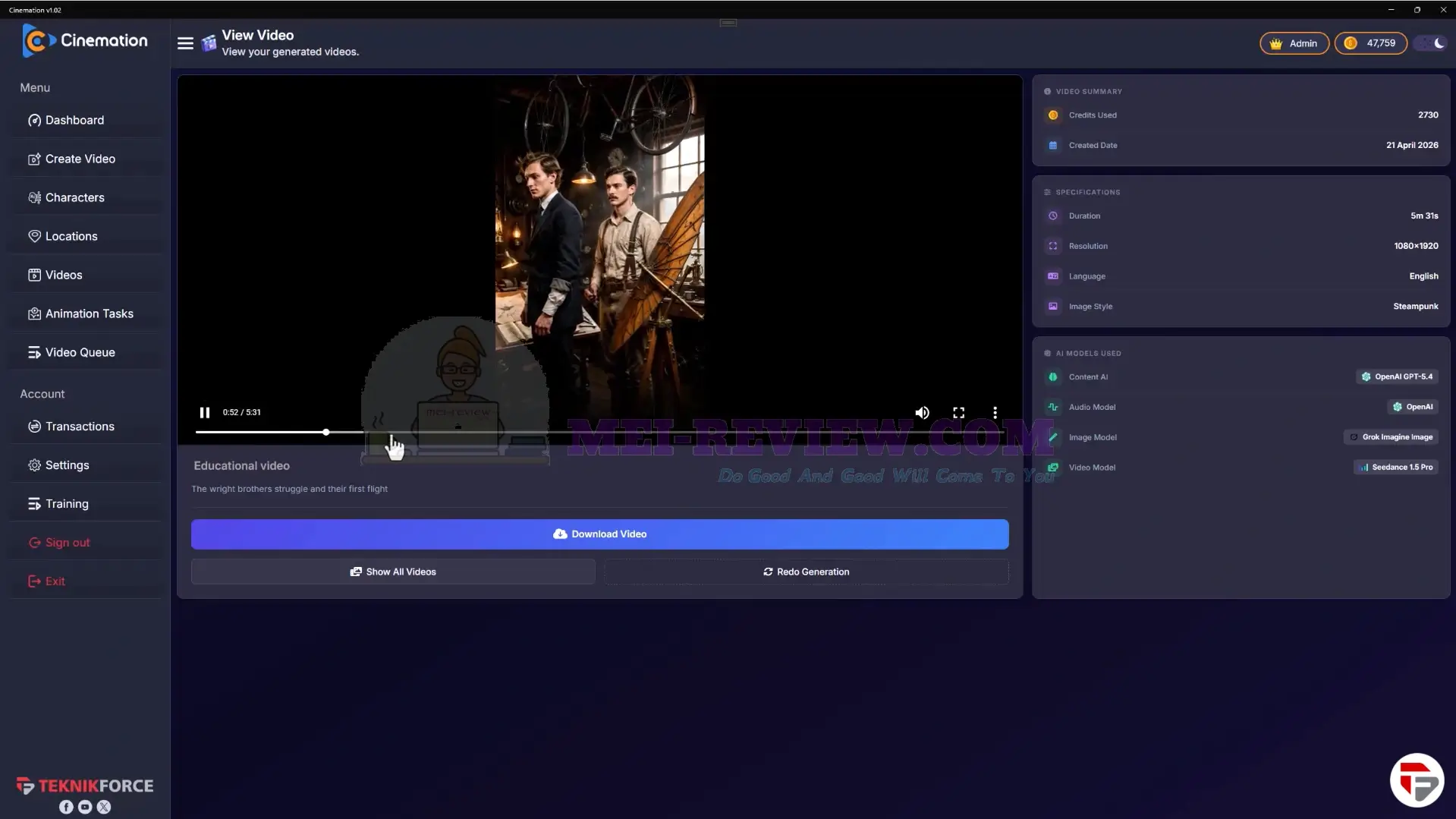The width and height of the screenshot is (1456, 819).
Task: Click the Cinemation logo
Action: click(85, 41)
